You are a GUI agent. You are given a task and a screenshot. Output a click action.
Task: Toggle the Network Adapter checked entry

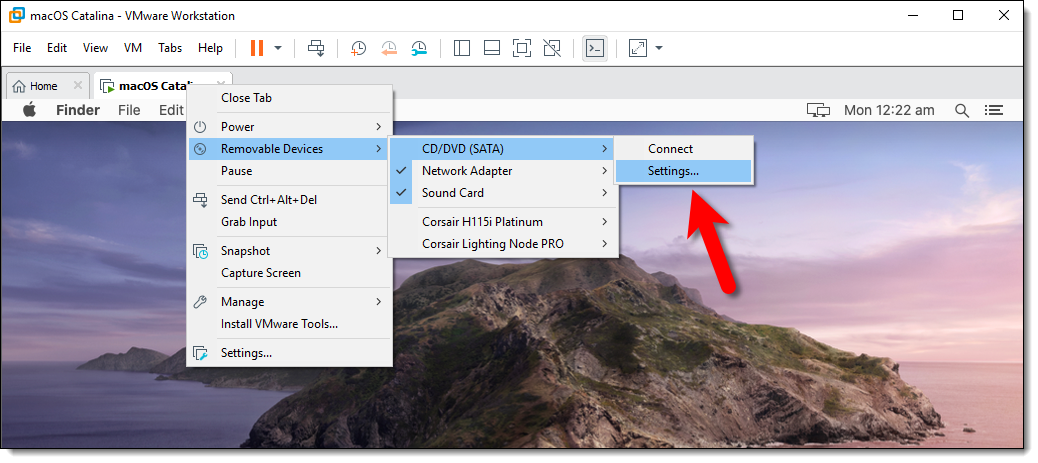[503, 171]
